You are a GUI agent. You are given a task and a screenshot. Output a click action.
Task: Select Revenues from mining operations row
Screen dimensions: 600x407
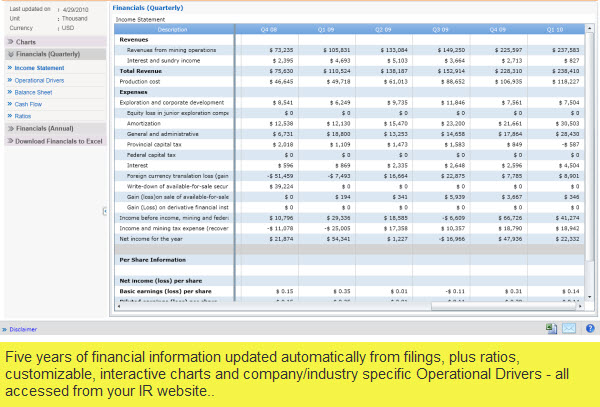(171, 50)
